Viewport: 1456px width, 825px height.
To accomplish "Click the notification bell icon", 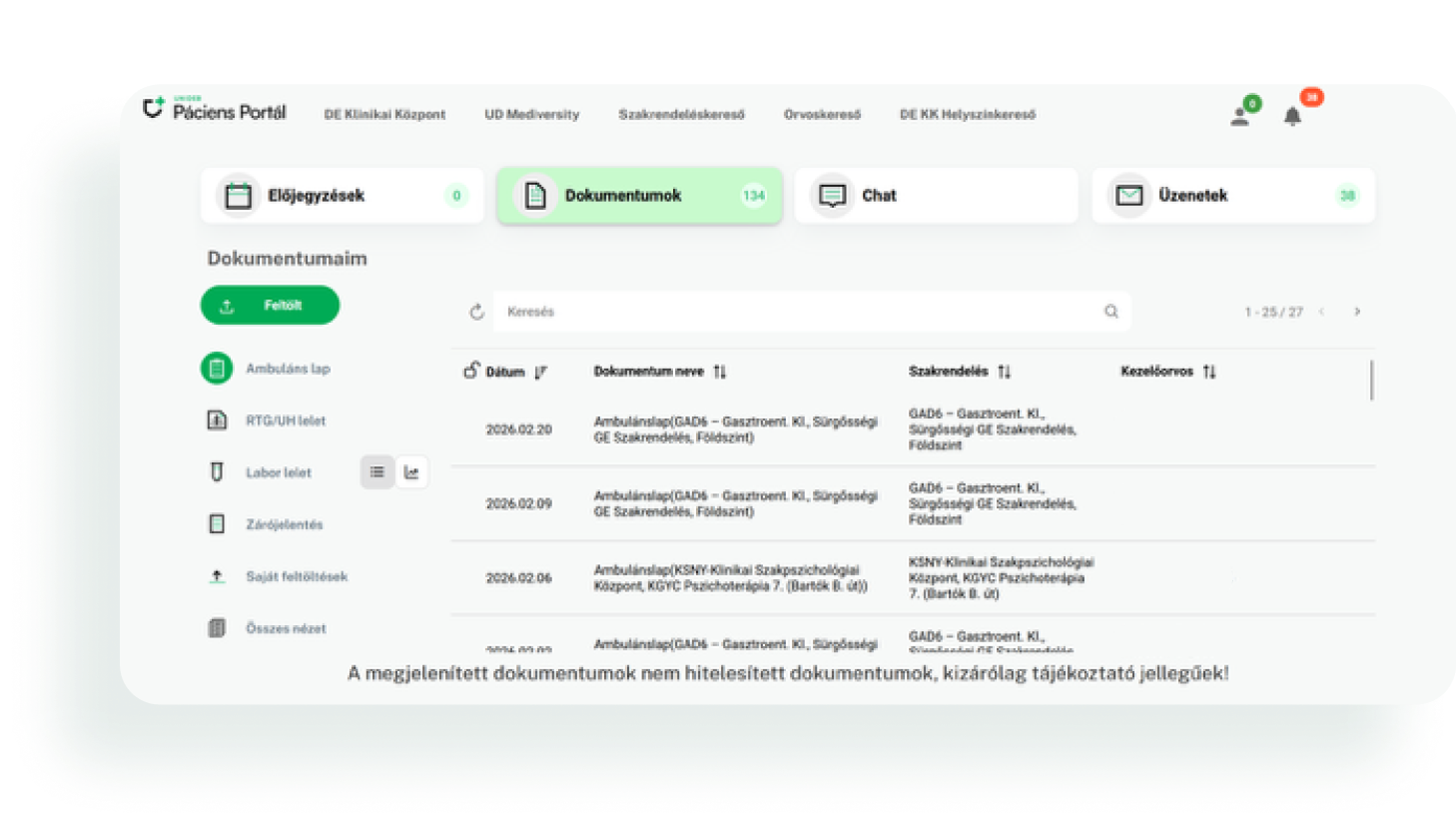I will 1292,116.
